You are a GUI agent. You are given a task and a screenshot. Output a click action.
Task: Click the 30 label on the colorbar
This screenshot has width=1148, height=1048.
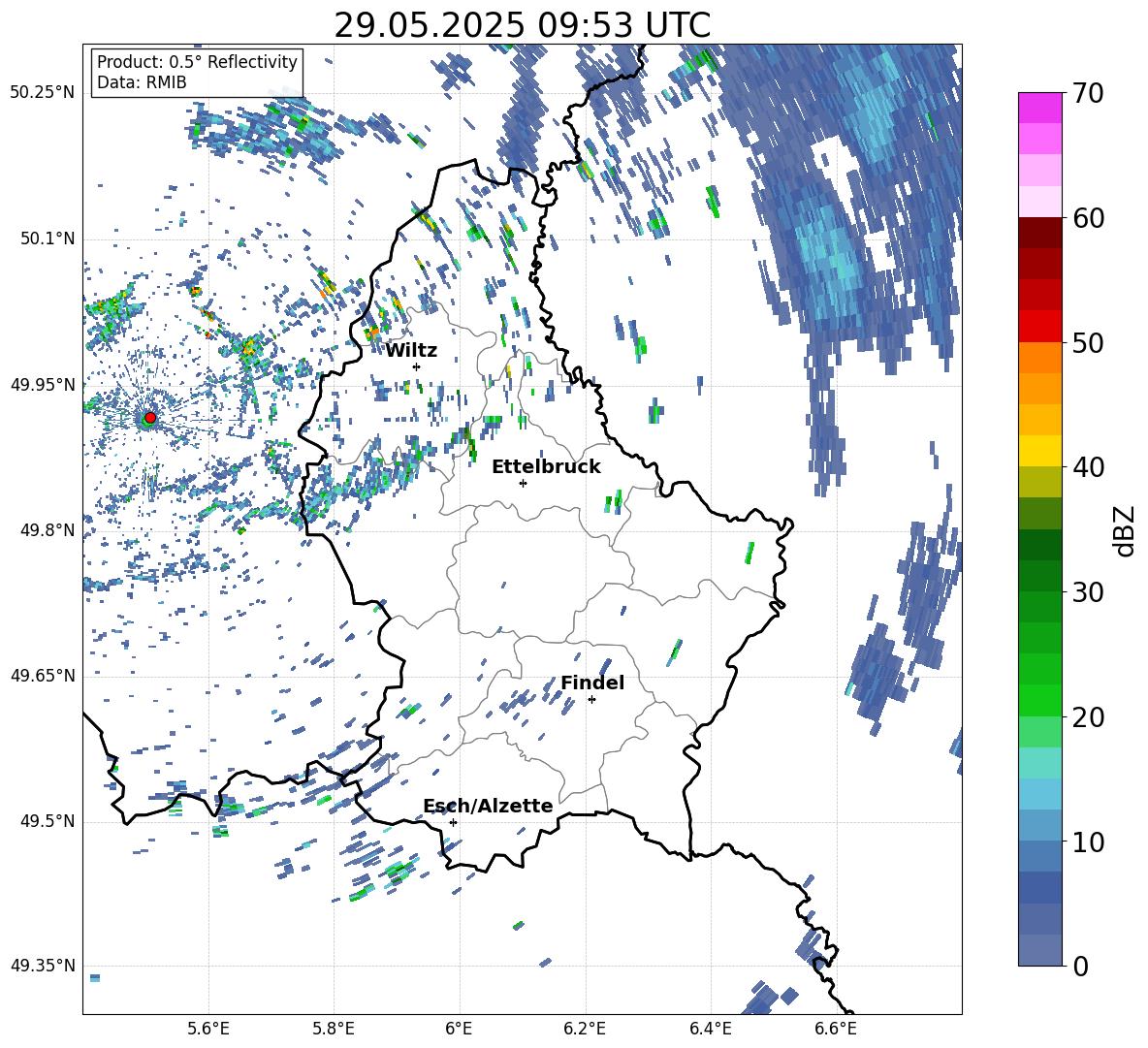coord(1087,592)
